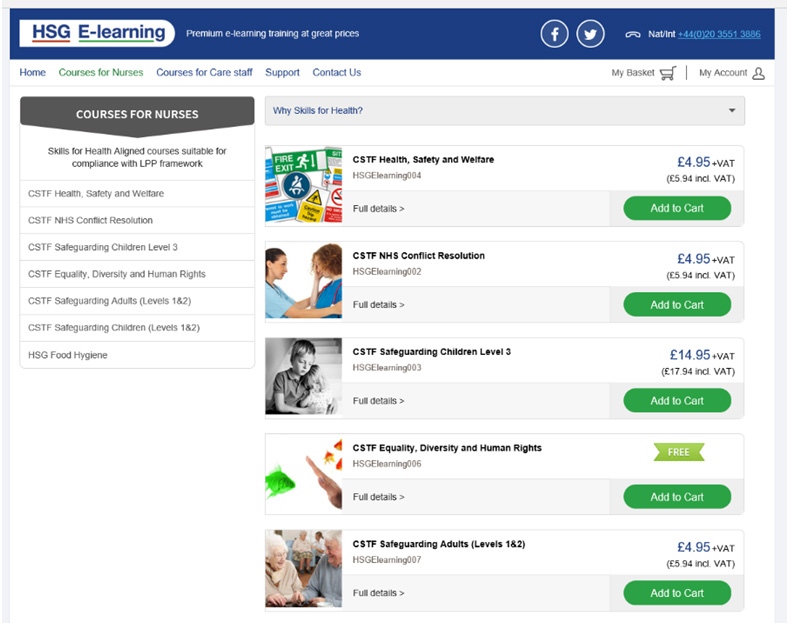The width and height of the screenshot is (809, 626).
Task: Open Courses for Care staff menu
Action: [x=204, y=73]
